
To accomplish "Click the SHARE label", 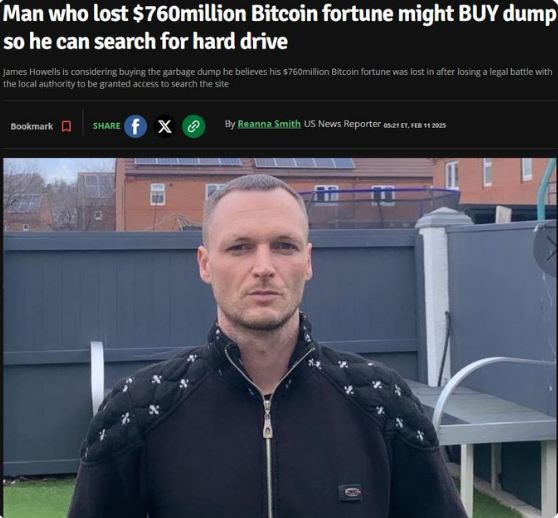I will point(106,126).
